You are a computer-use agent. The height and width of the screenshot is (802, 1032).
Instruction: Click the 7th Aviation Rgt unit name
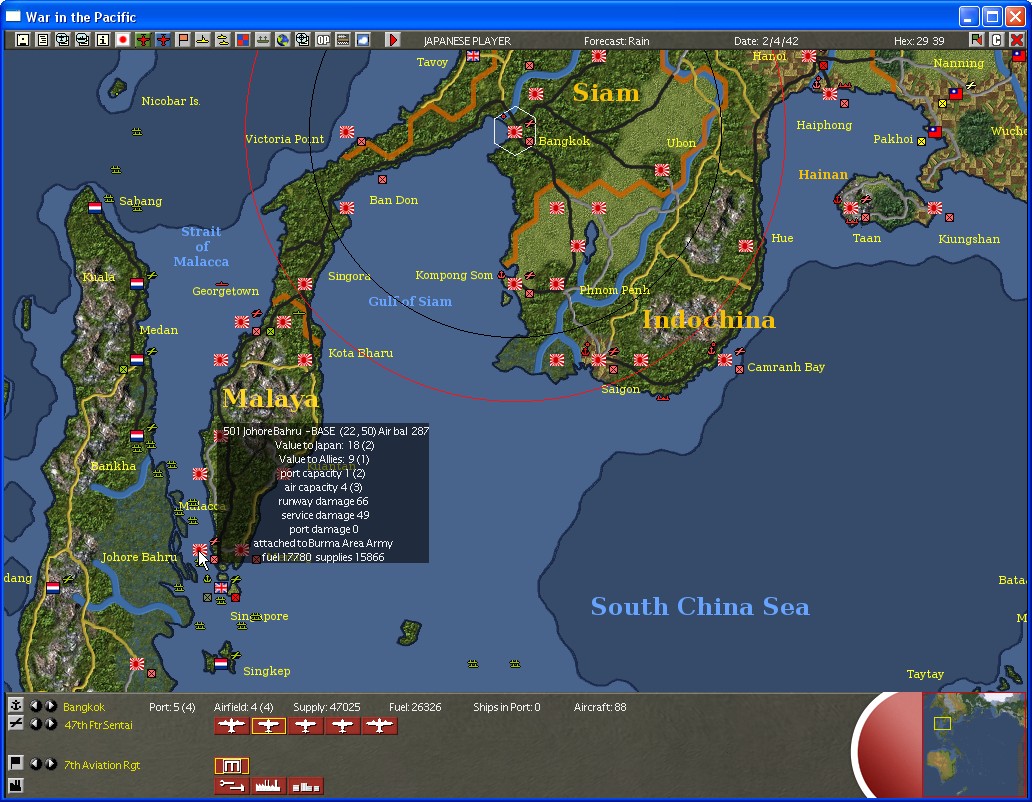click(x=100, y=765)
